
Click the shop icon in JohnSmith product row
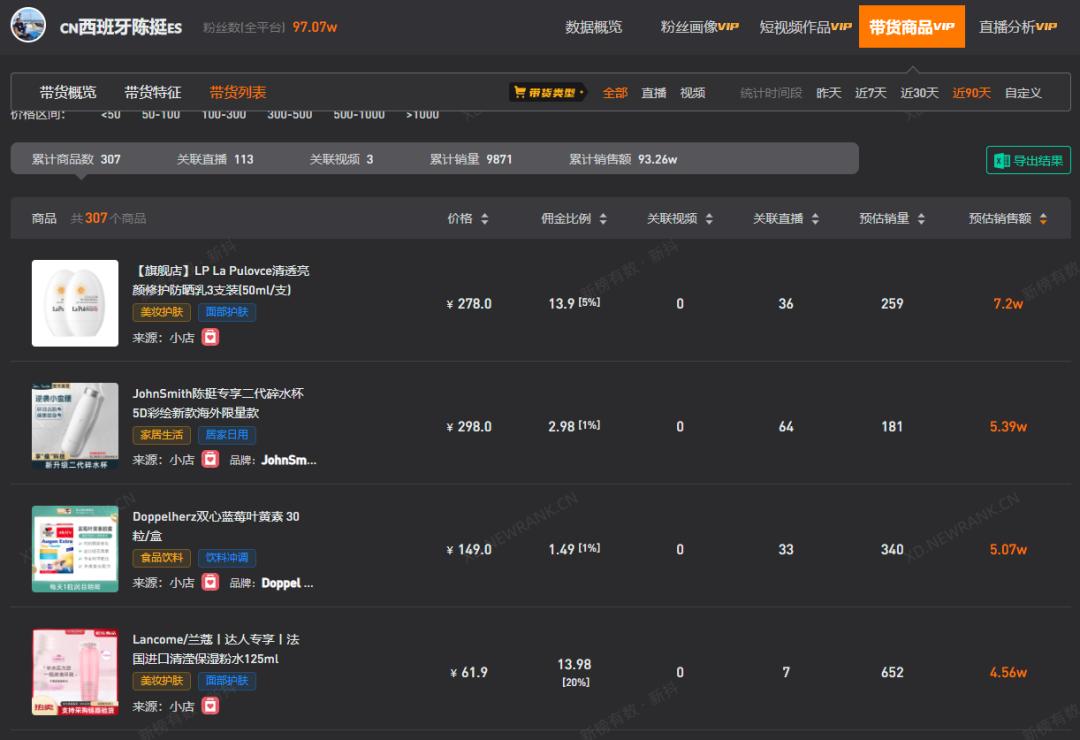210,460
